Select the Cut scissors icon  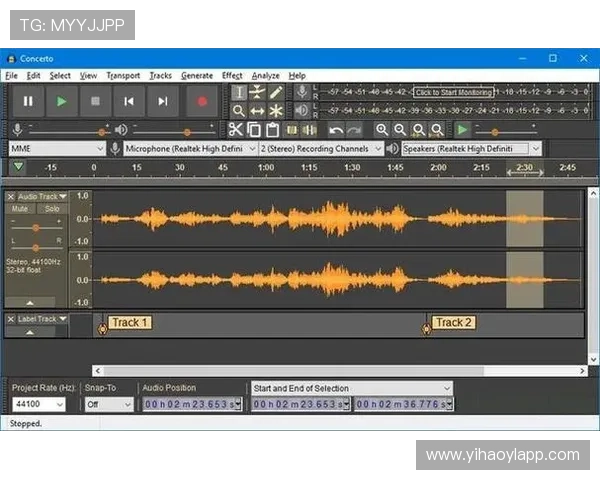(x=236, y=129)
